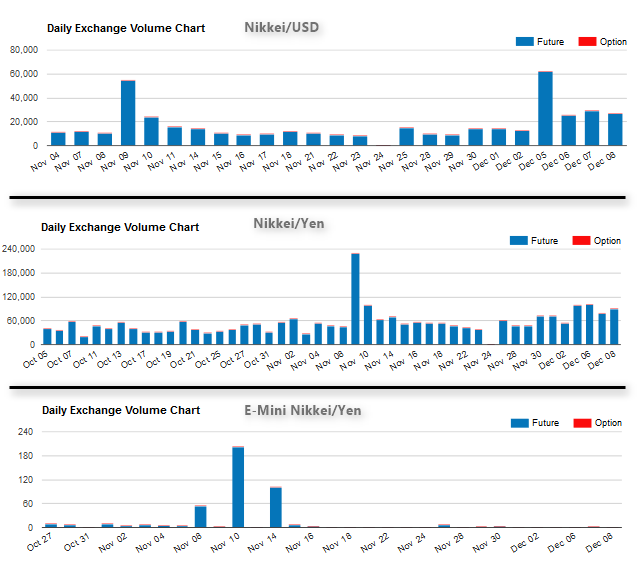Click the blue Future swatch in E-Mini legend

click(x=519, y=423)
